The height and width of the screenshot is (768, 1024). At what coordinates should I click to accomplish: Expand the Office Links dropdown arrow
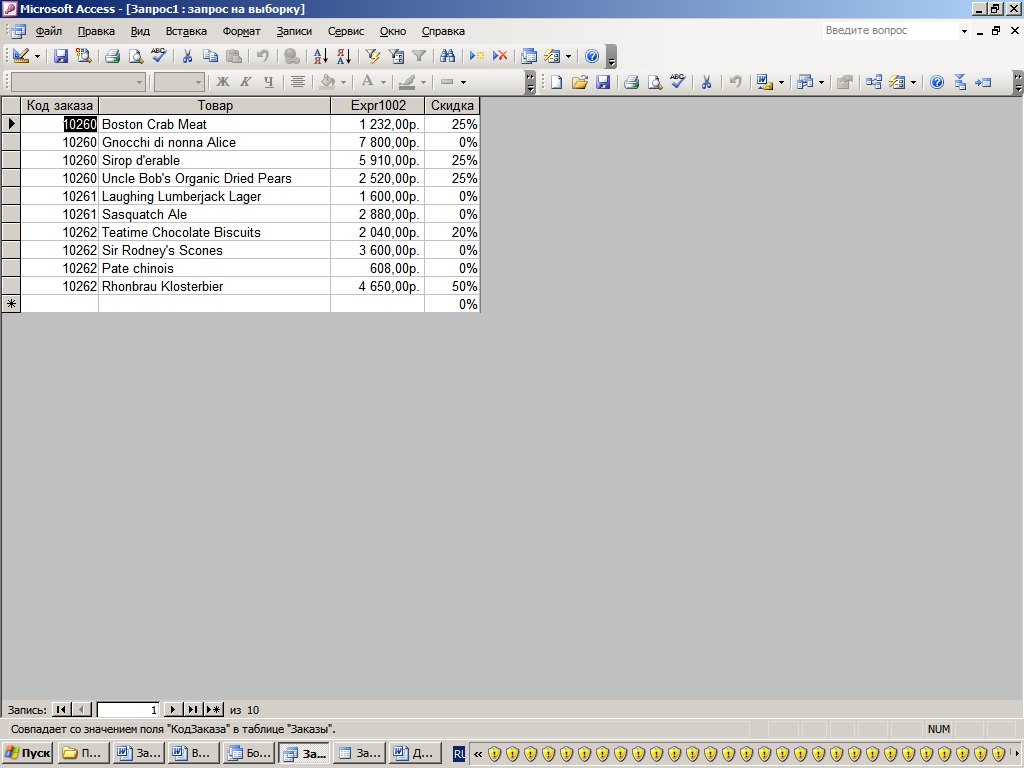(781, 82)
